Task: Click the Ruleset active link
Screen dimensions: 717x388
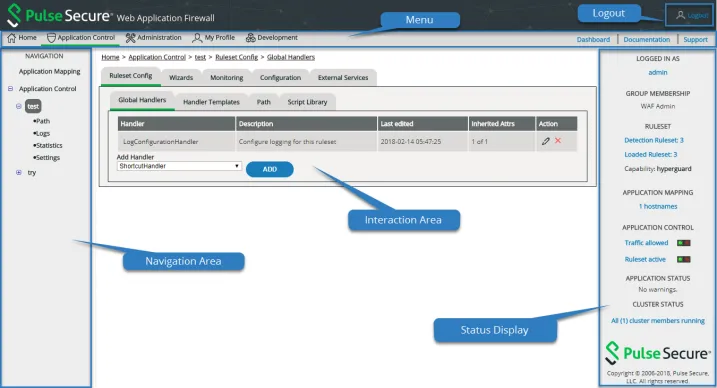Action: (645, 260)
